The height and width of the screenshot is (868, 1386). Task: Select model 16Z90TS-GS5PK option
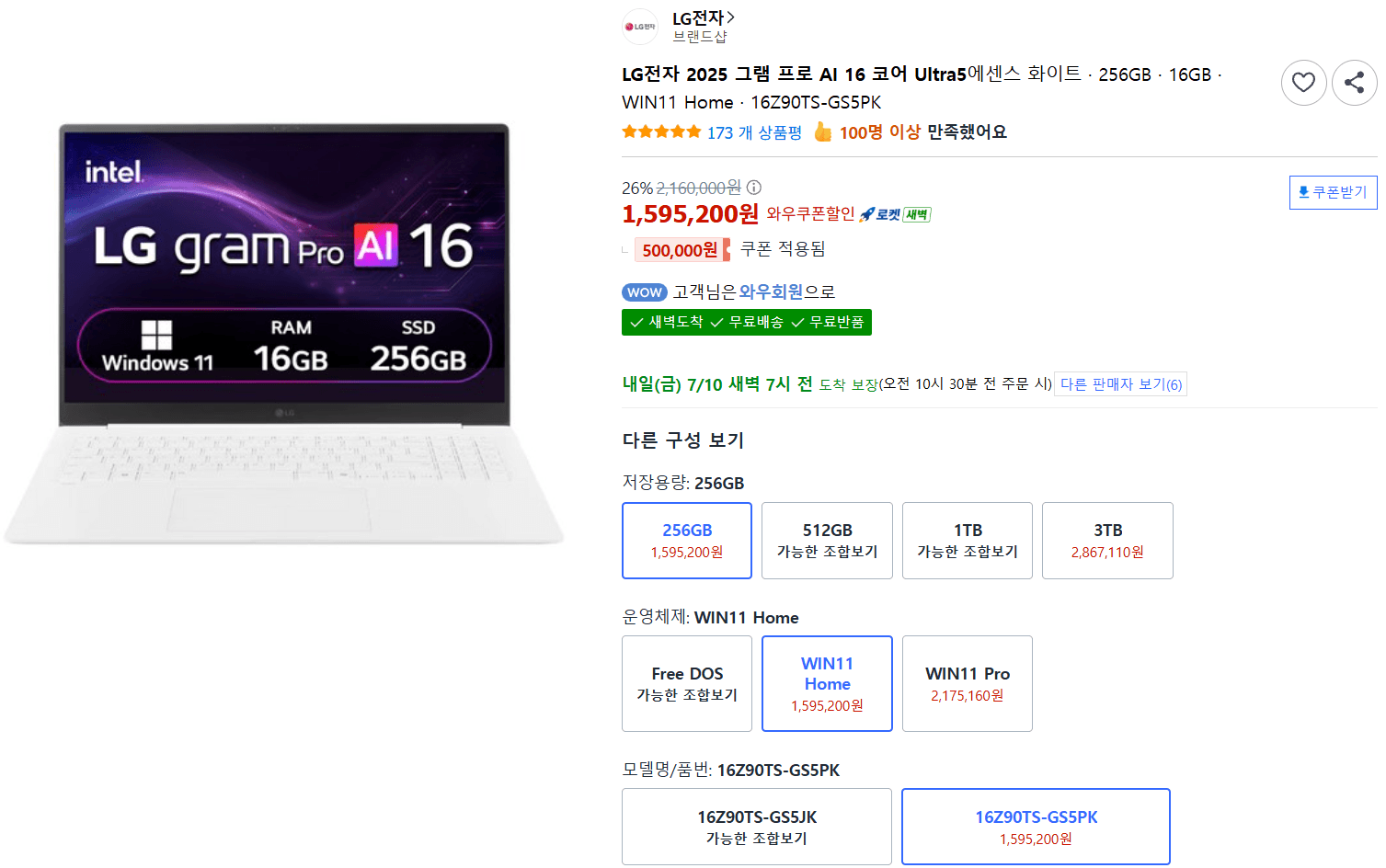click(x=1036, y=827)
